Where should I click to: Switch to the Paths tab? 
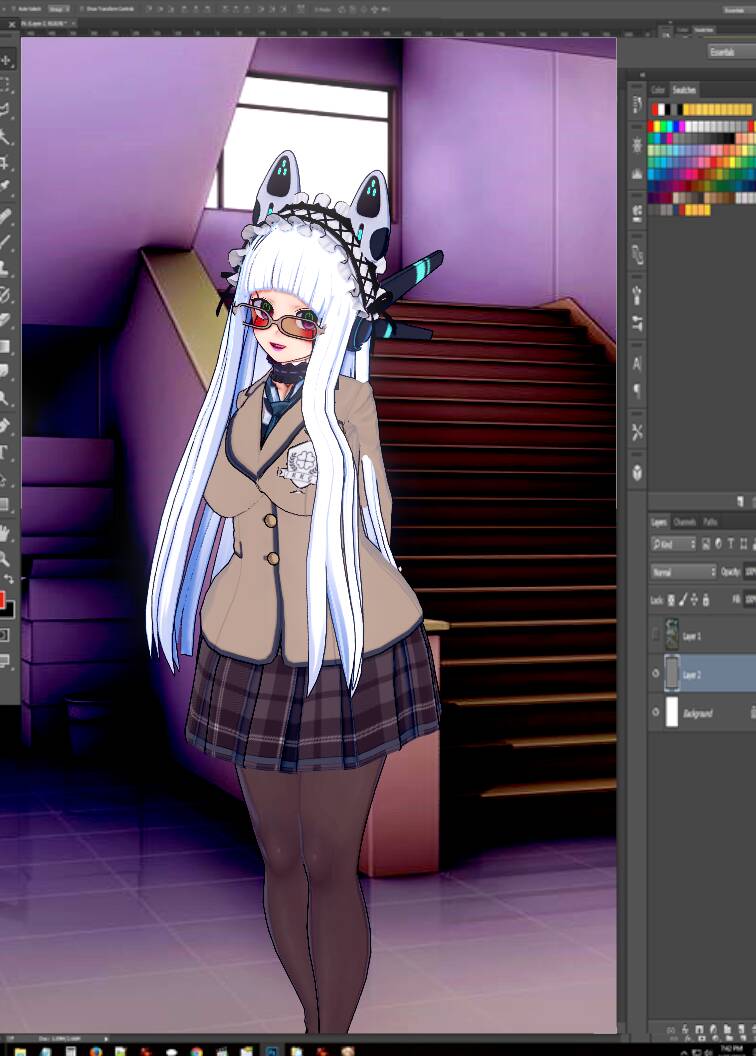click(710, 522)
